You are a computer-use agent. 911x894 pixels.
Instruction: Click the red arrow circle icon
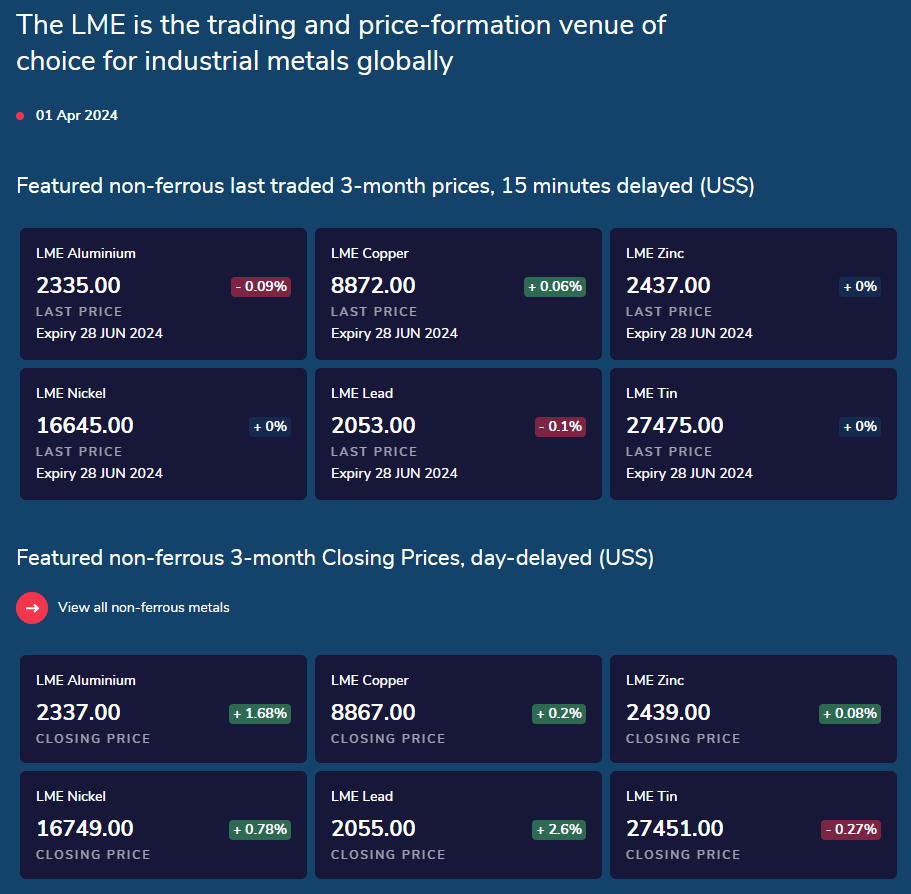point(32,608)
